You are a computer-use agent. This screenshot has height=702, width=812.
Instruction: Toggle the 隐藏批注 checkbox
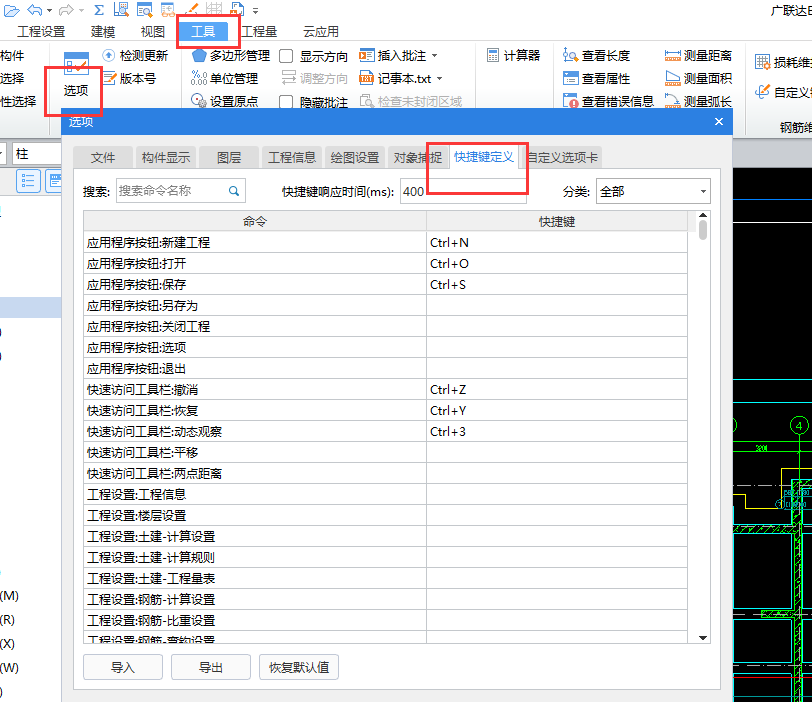click(x=286, y=101)
